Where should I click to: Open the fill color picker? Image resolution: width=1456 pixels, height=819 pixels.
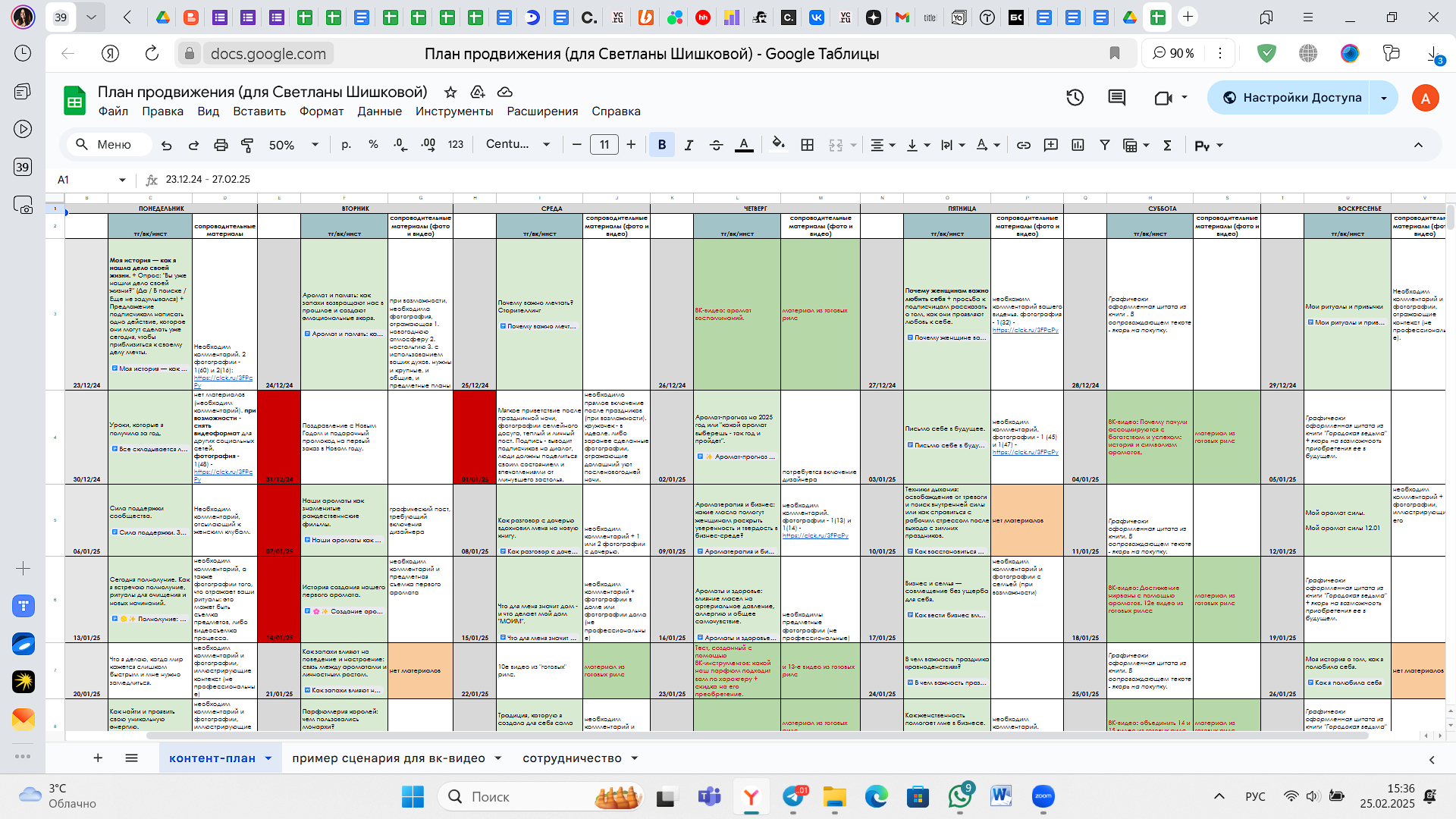(x=777, y=145)
